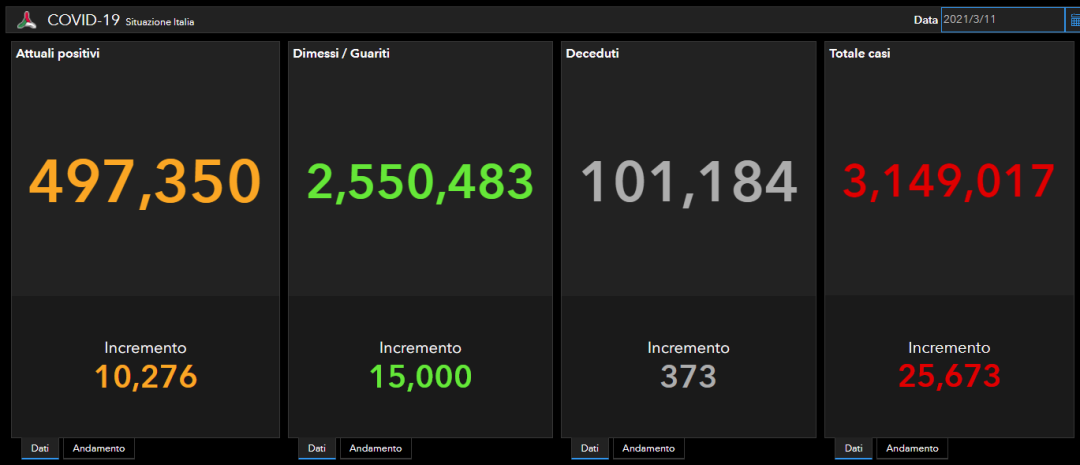Click the 10,276 increment value
The image size is (1080, 465).
point(145,376)
